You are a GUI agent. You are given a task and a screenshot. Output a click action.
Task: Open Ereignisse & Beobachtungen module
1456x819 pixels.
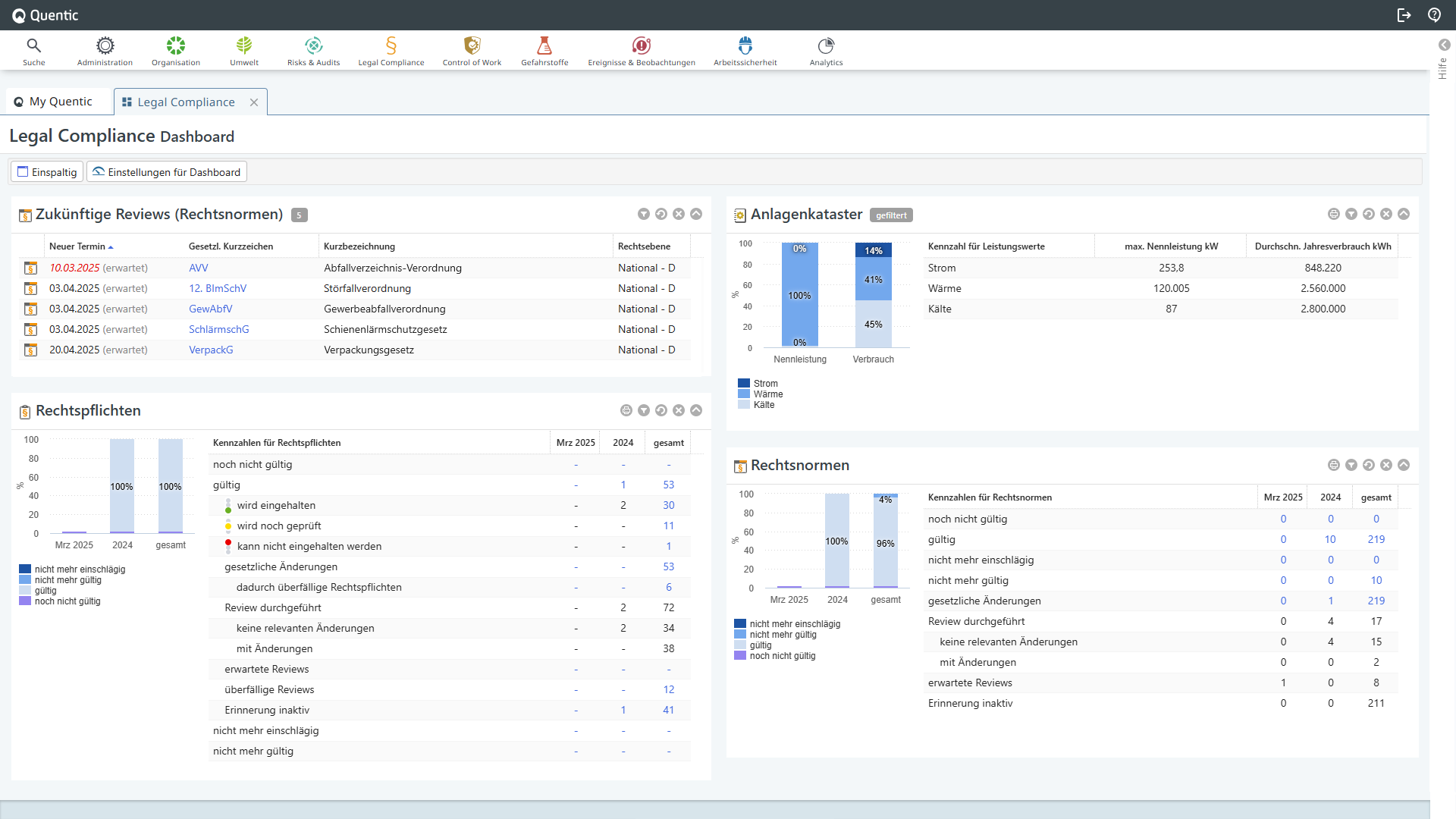click(x=642, y=51)
